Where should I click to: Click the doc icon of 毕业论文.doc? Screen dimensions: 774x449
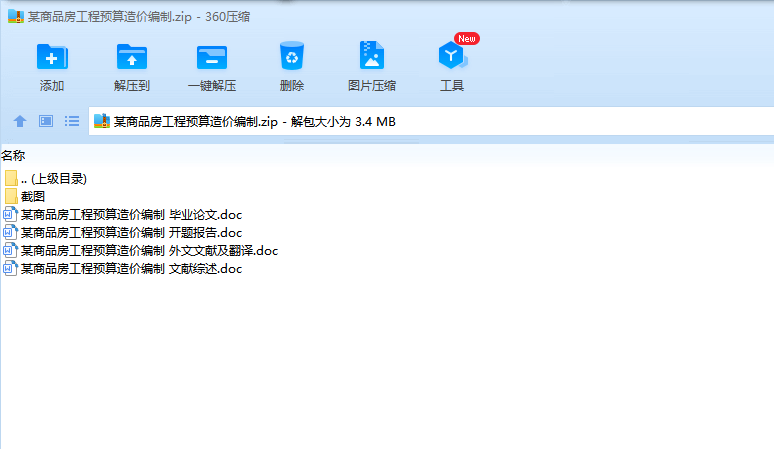[x=10, y=215]
